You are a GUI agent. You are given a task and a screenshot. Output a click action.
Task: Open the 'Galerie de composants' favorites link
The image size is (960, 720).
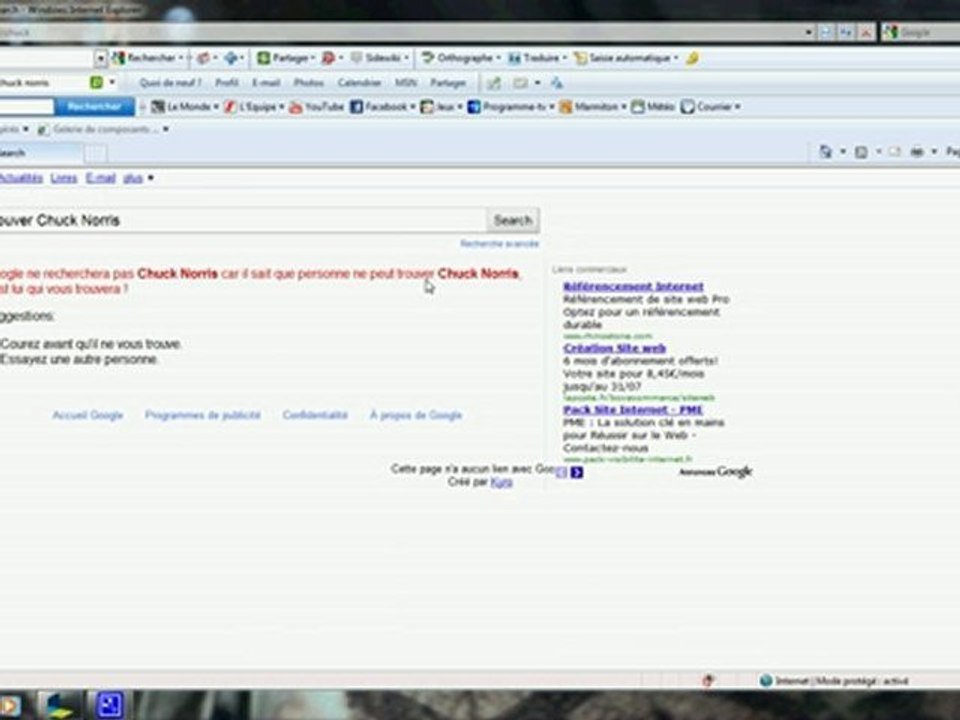(98, 129)
